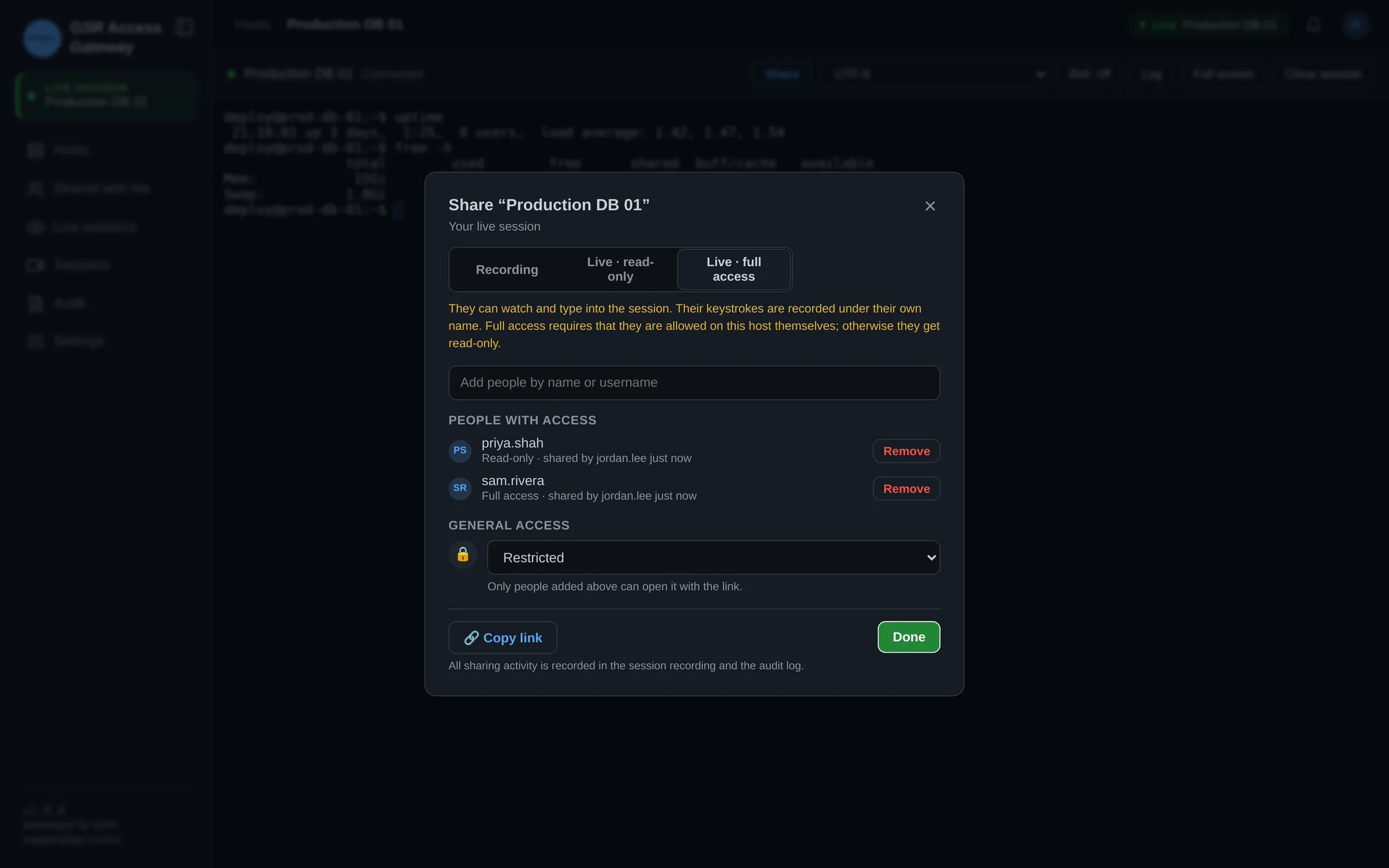Remove sam.rivera from people with access
1389x868 pixels.
[x=906, y=489]
